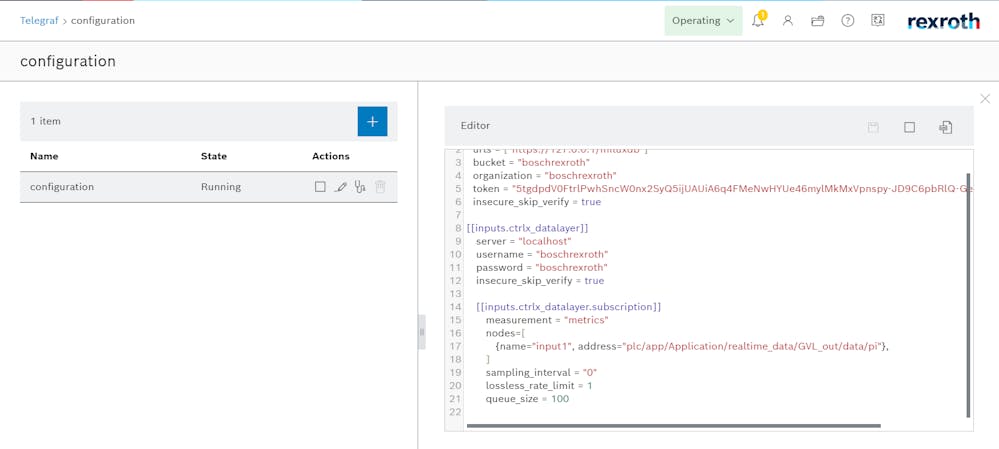Click the square icon in Editor toolbar
The width and height of the screenshot is (999, 449).
point(909,127)
